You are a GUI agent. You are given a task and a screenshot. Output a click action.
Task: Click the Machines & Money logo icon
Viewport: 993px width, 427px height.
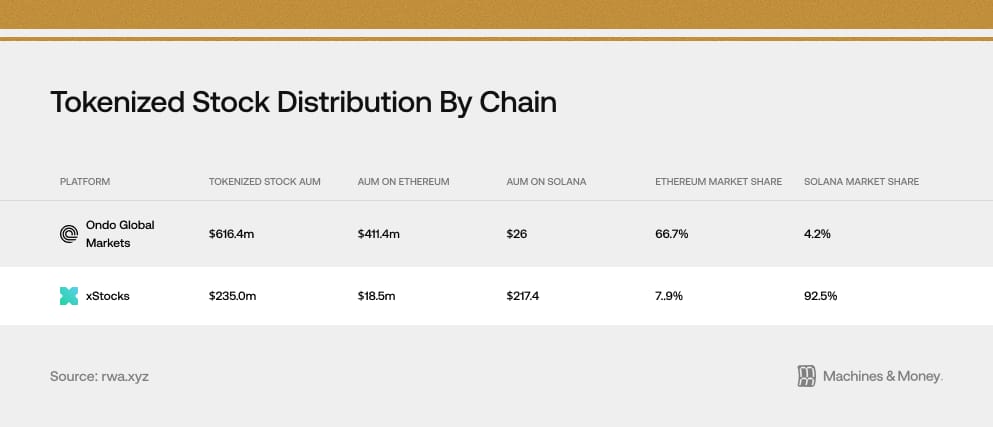click(807, 376)
